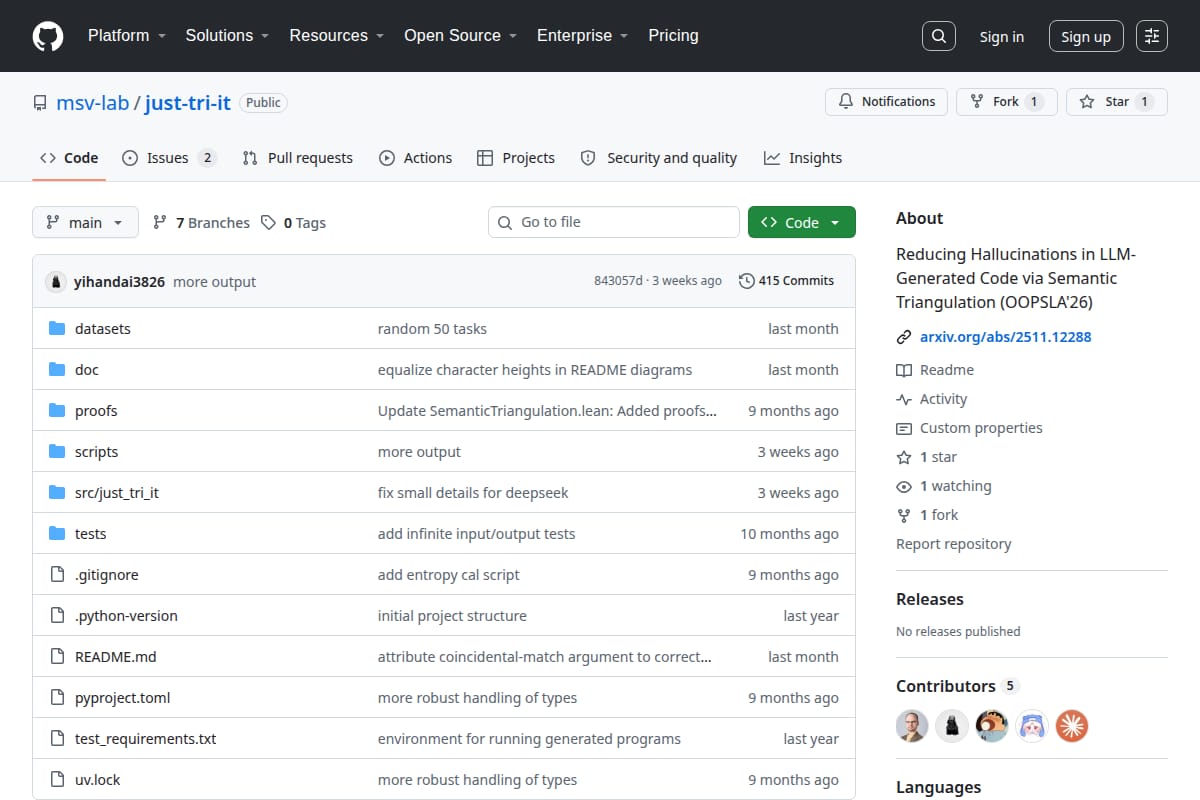This screenshot has width=1200, height=800.
Task: Click the scripts folder icon
Action: (57, 452)
